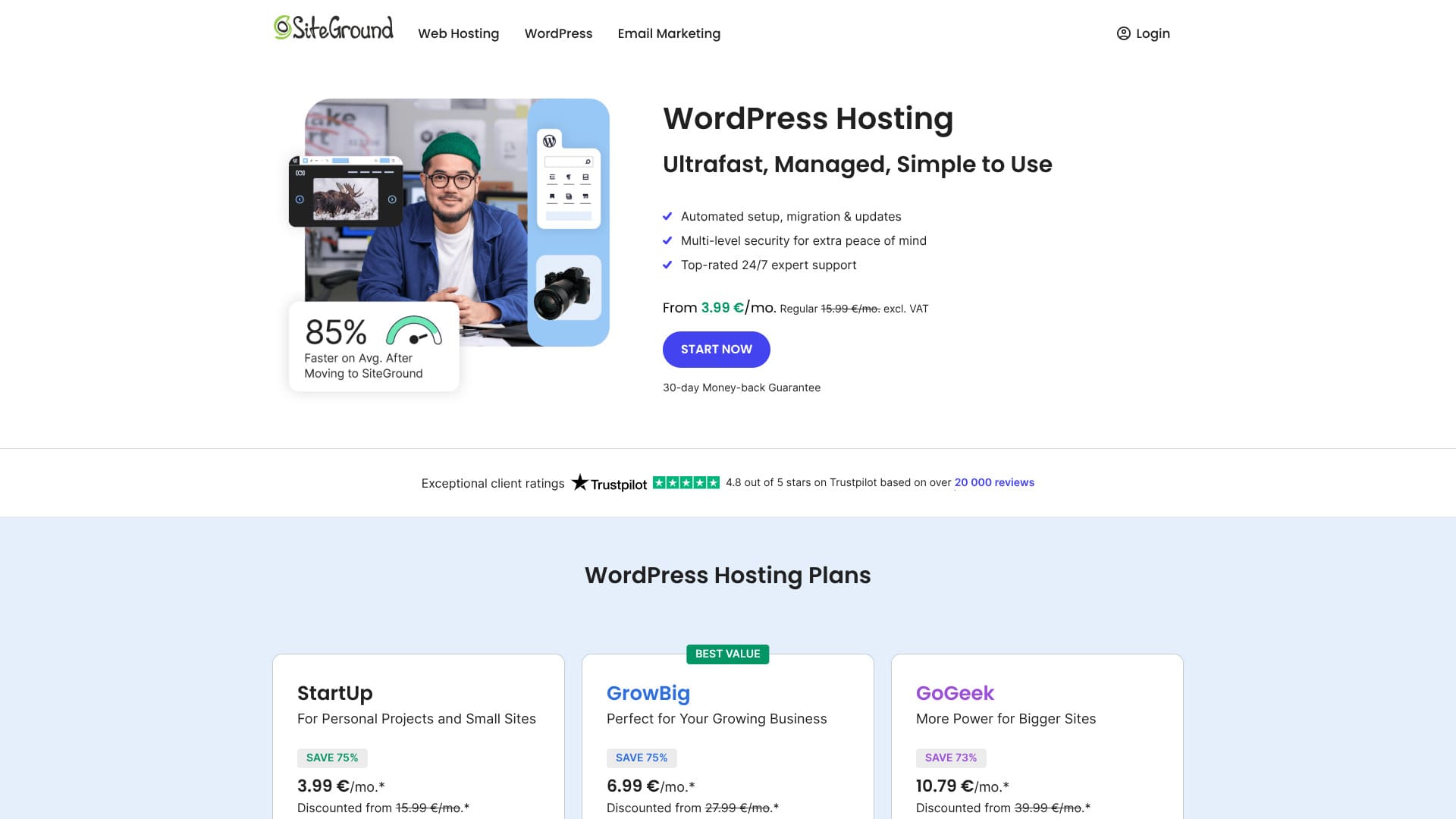
Task: Open the Web Hosting menu
Action: click(458, 33)
